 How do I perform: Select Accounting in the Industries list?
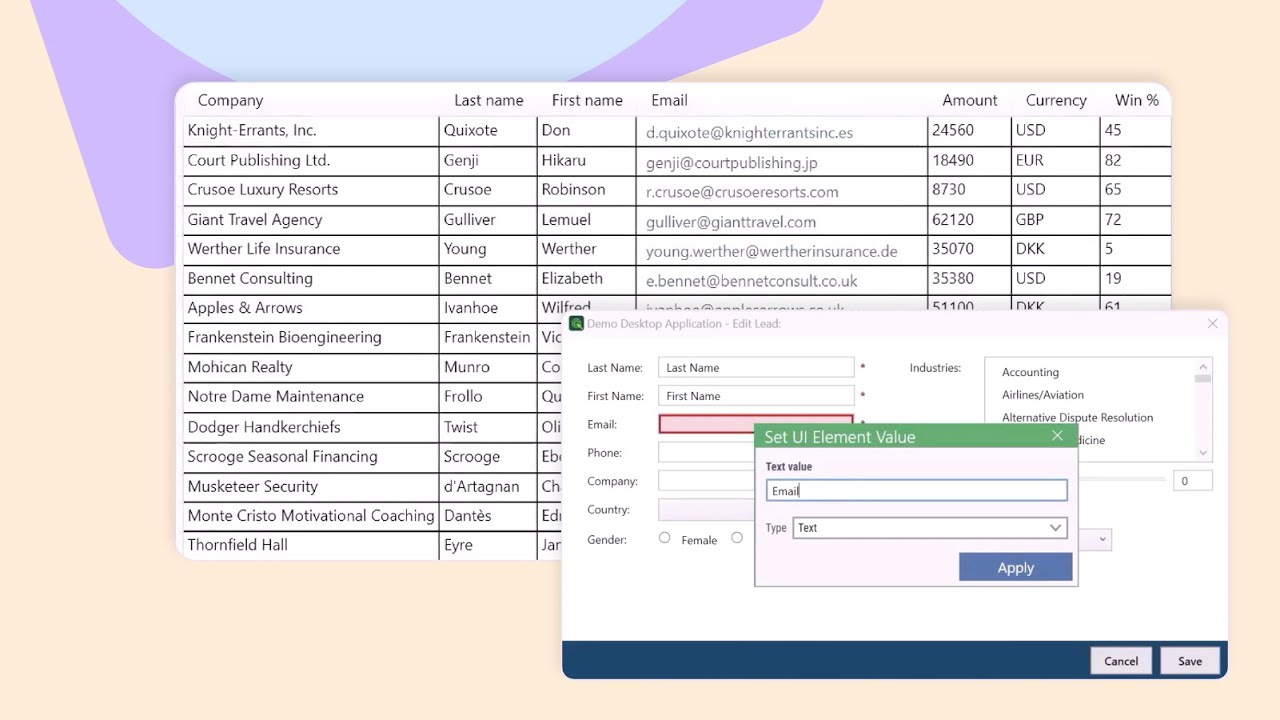point(1030,372)
